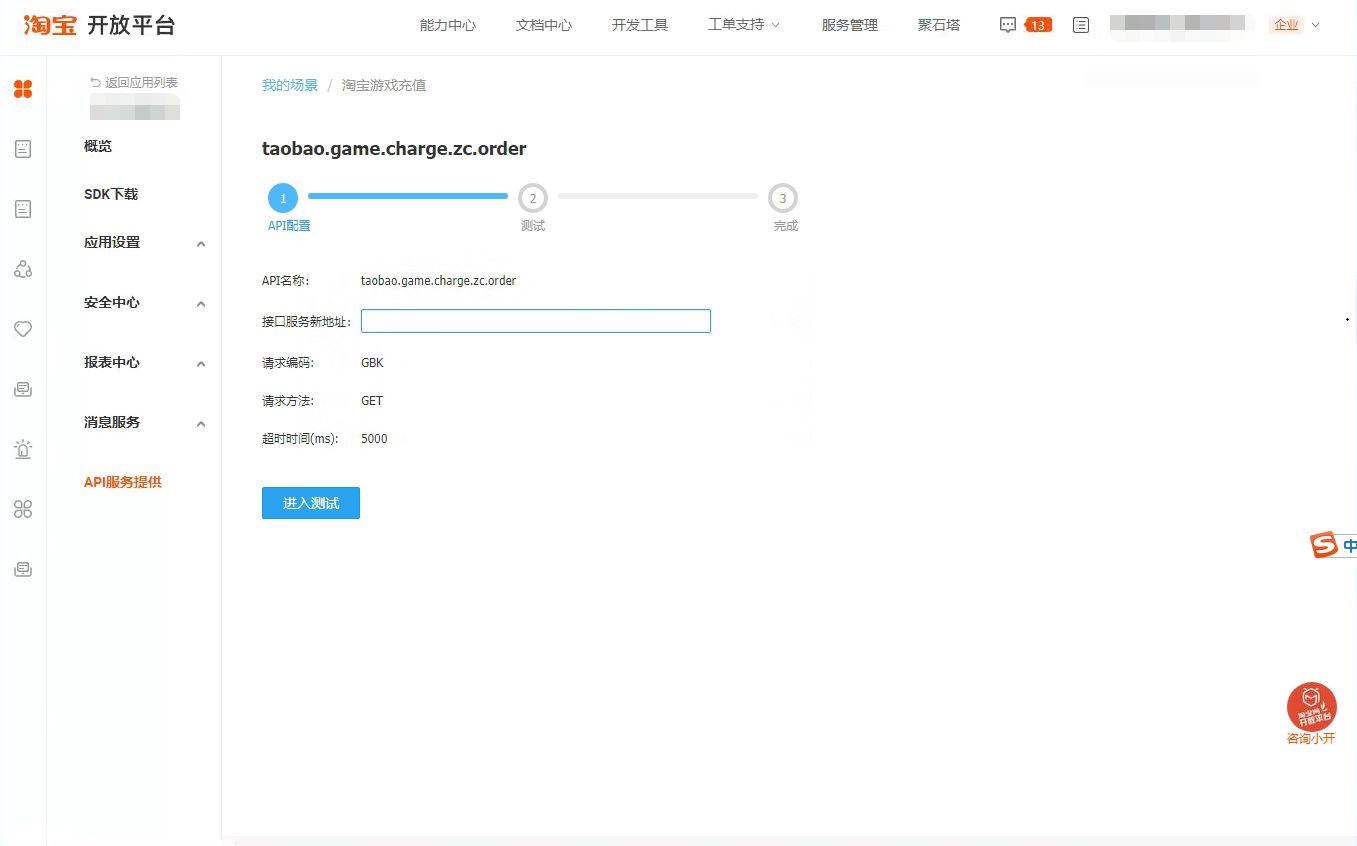The height and width of the screenshot is (846, 1357).
Task: Click the 返回应用列表 link
Action: point(141,82)
